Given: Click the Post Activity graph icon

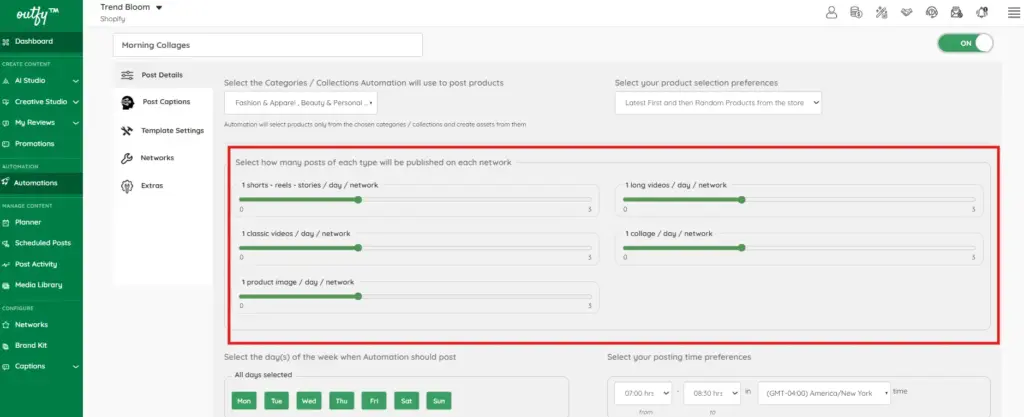Looking at the screenshot, I should point(7,264).
